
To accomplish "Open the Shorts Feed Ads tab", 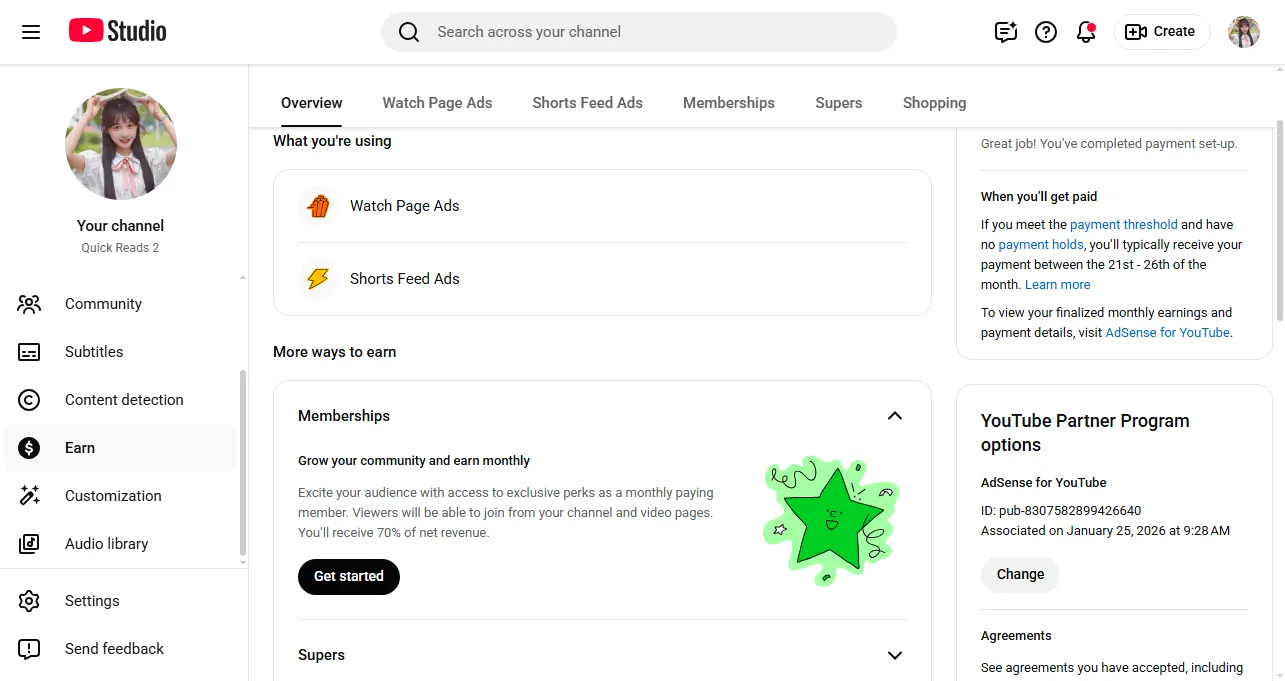I will (x=587, y=103).
